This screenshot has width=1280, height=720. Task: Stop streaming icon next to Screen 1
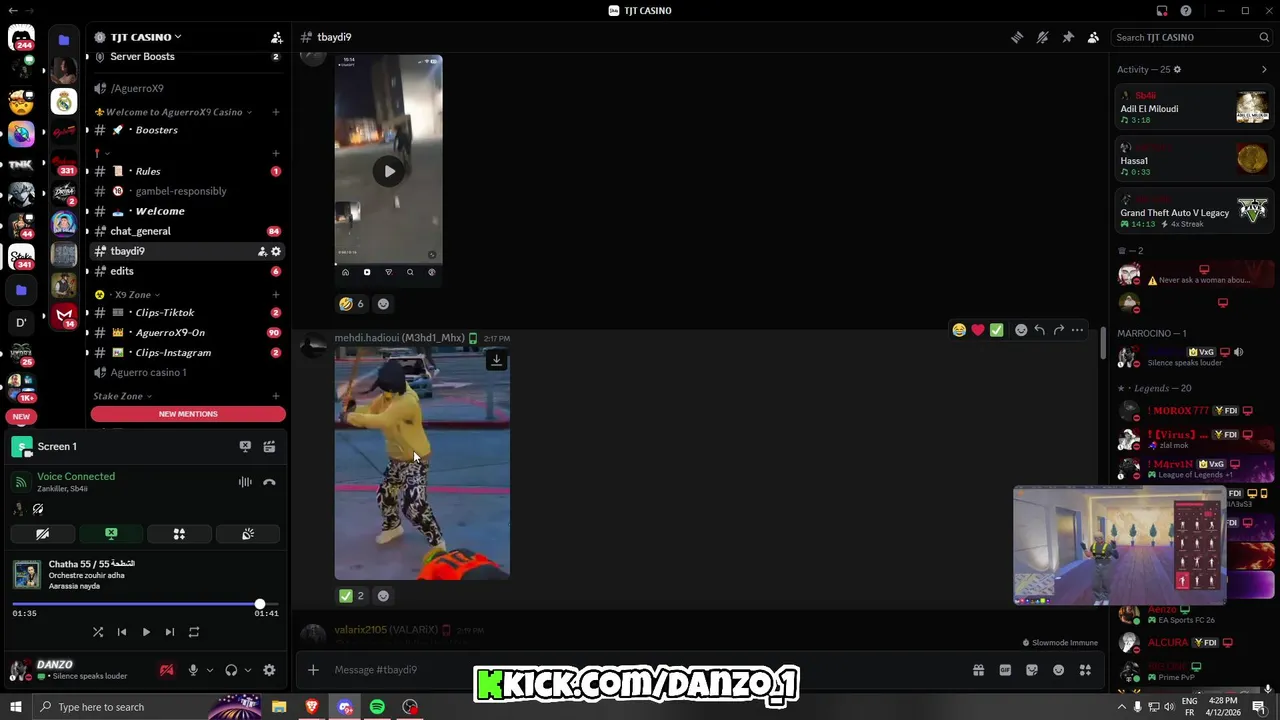point(245,446)
